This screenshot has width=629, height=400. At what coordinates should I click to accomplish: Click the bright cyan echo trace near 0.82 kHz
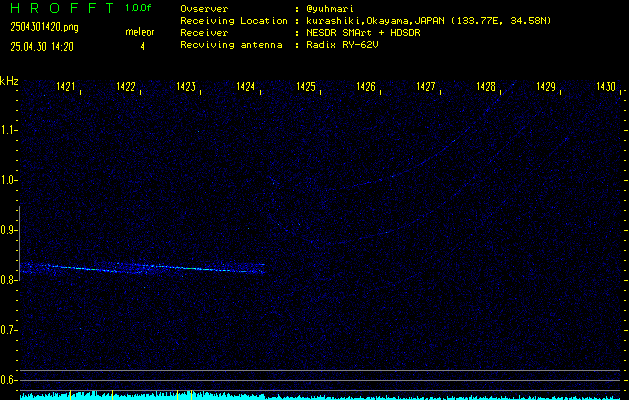point(142,268)
